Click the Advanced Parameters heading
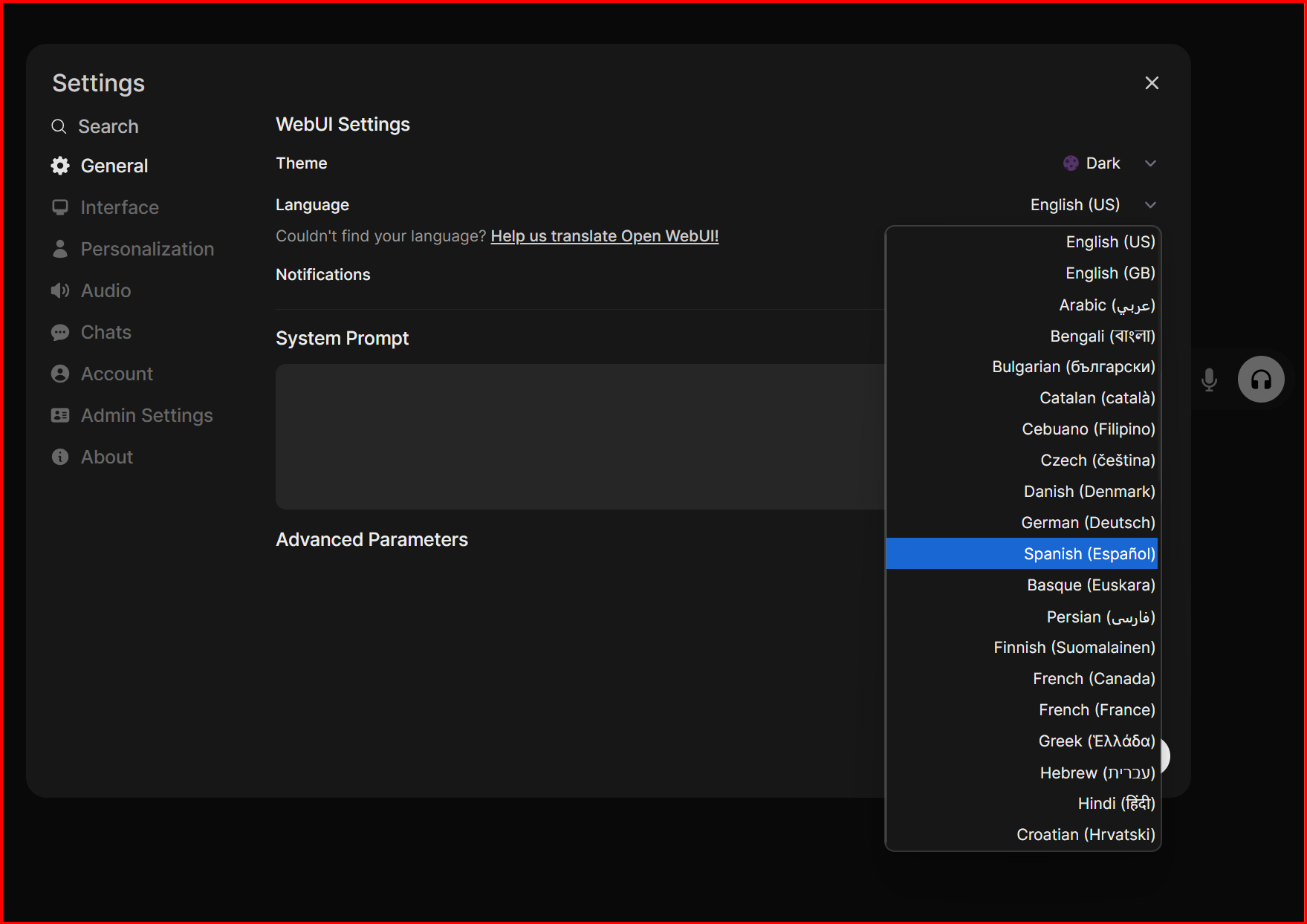Image resolution: width=1307 pixels, height=924 pixels. pyautogui.click(x=372, y=539)
